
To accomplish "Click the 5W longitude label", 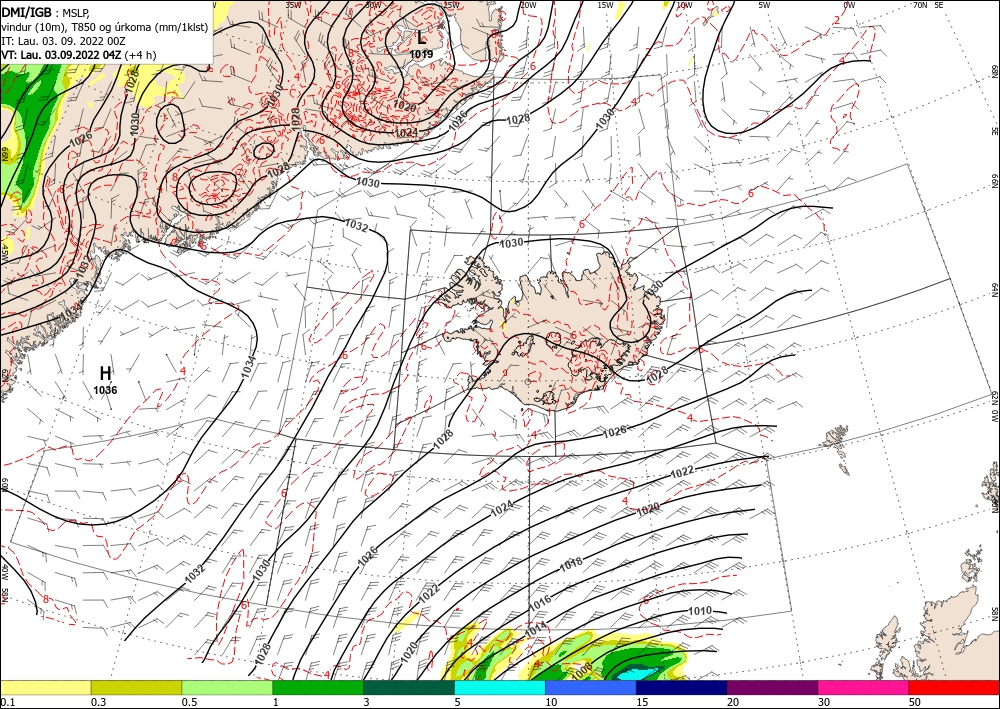I will [x=764, y=5].
